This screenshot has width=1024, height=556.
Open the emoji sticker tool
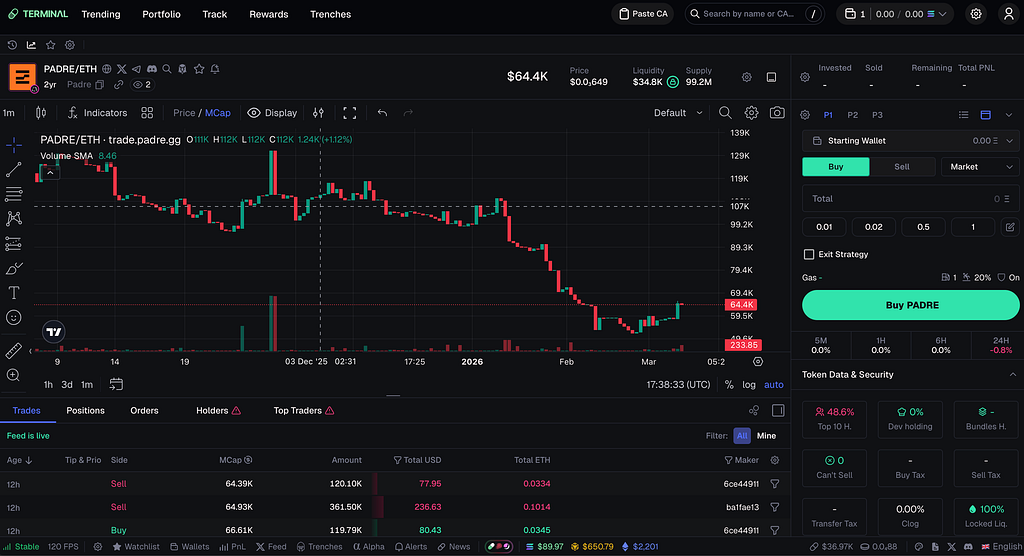click(14, 318)
